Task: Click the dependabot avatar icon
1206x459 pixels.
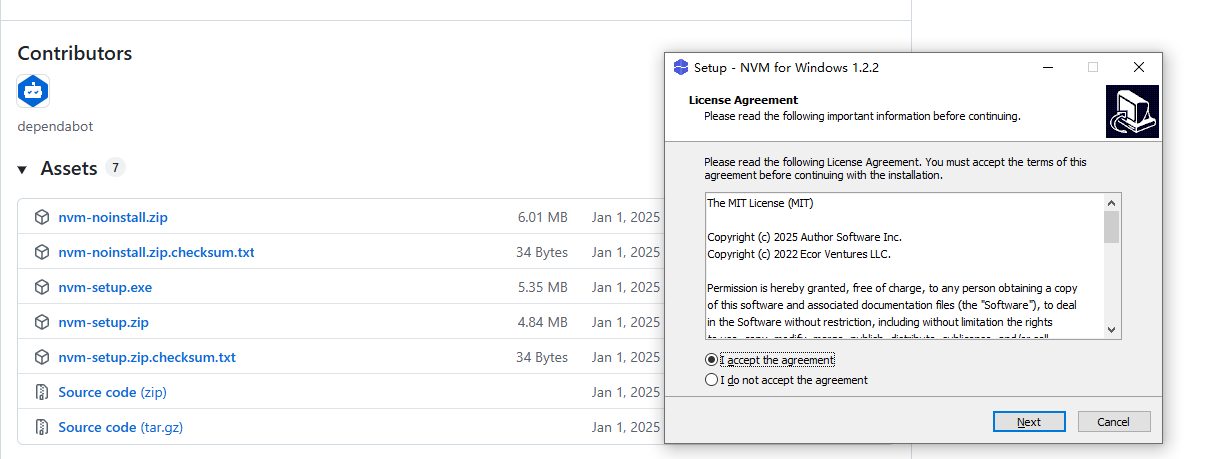Action: point(33,92)
